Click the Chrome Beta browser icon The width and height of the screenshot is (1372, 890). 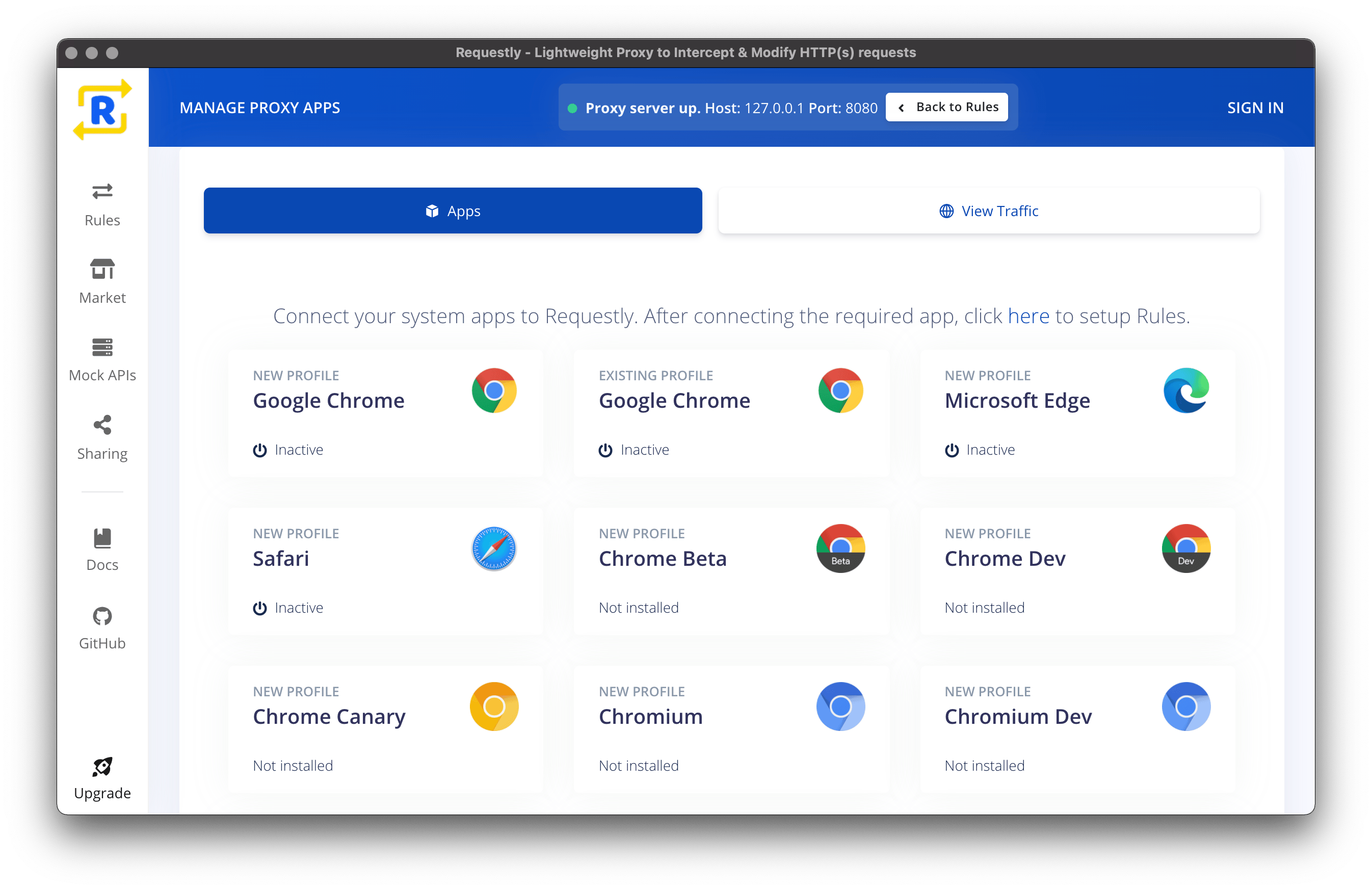[840, 549]
